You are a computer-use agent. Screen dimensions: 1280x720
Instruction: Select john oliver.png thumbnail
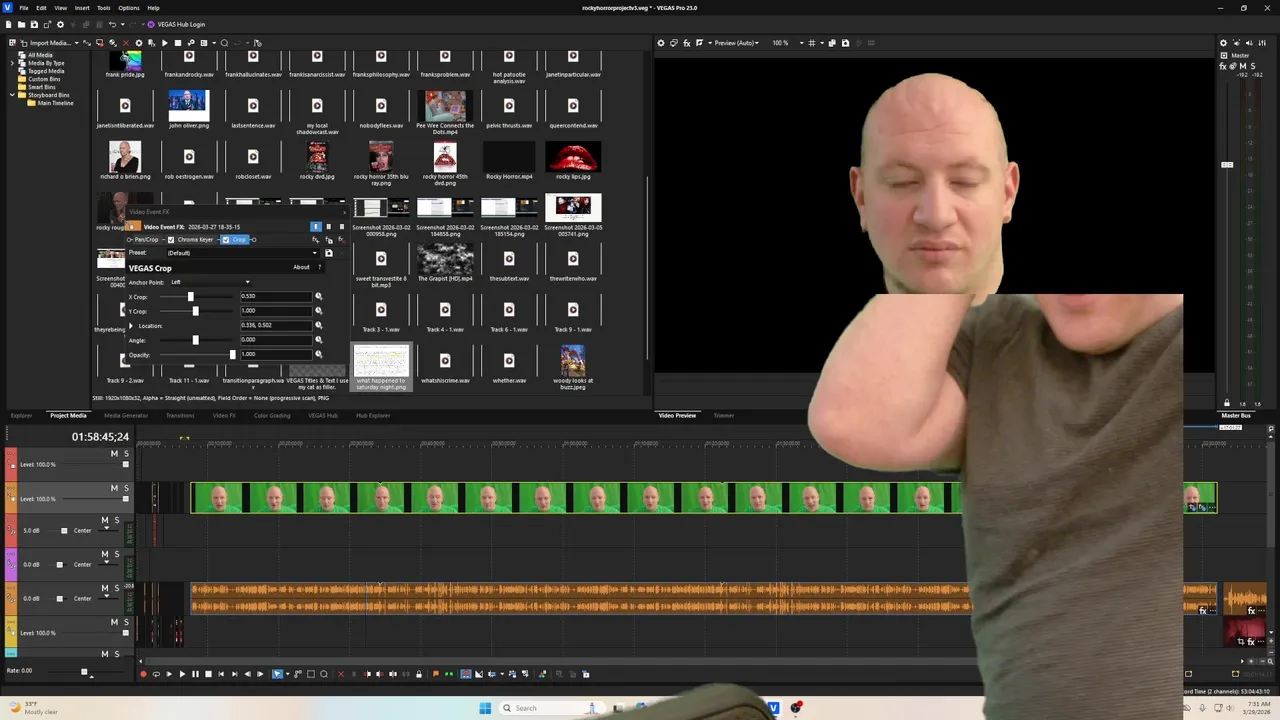[x=189, y=105]
